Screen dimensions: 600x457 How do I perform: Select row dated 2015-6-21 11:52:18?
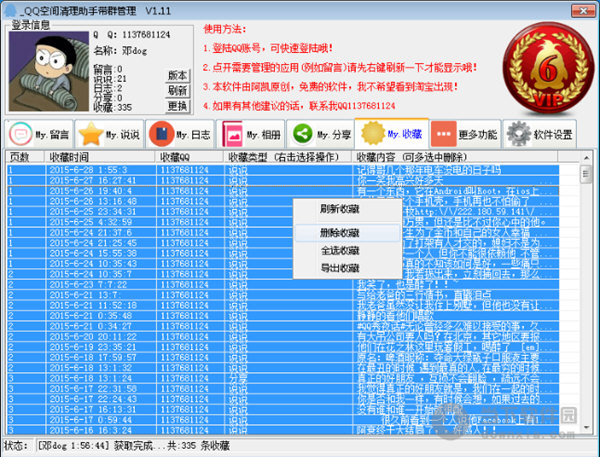click(283, 305)
